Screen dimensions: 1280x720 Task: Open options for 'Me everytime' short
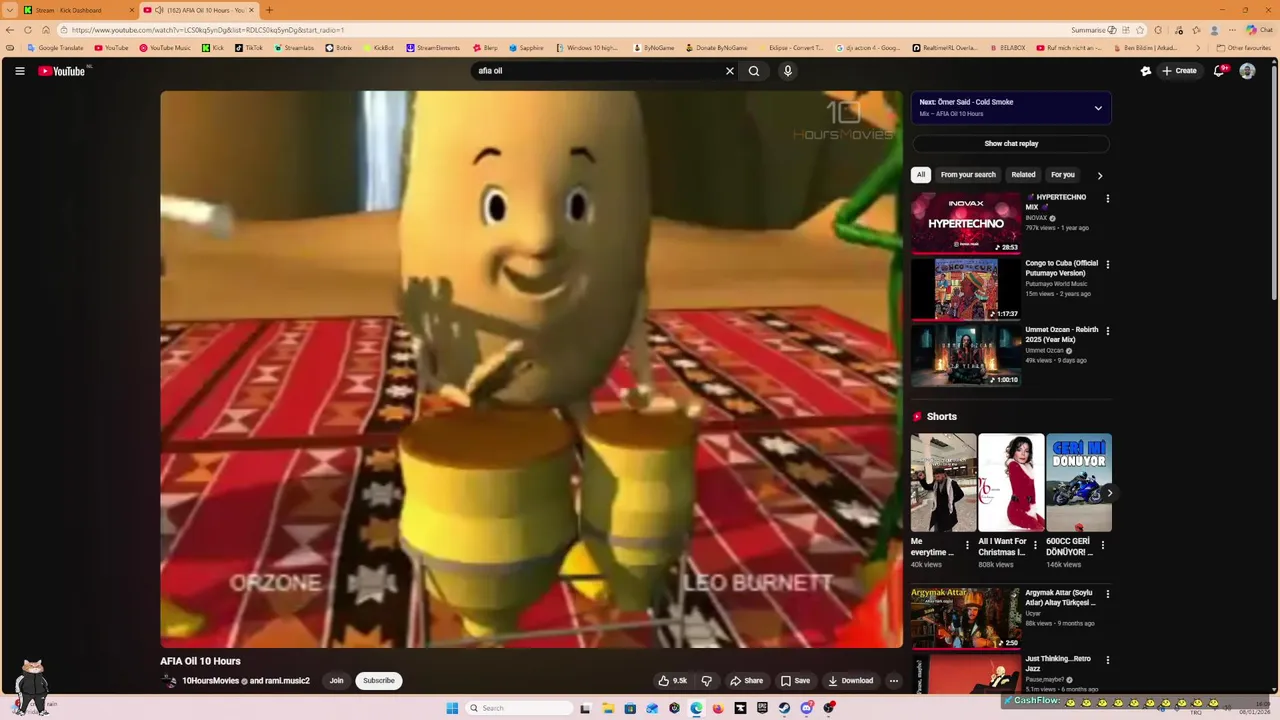(967, 545)
